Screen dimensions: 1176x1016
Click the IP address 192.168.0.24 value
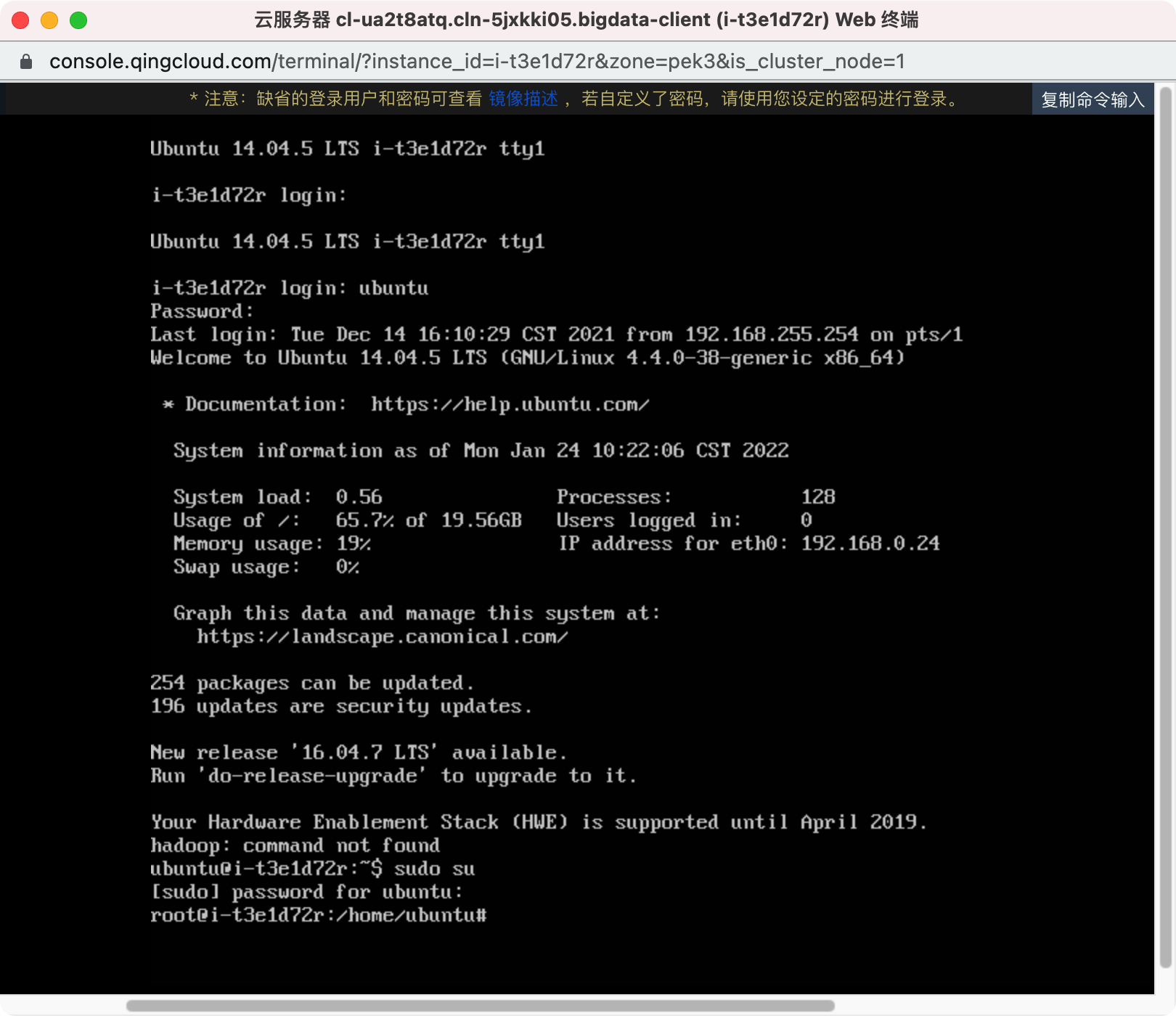point(870,544)
